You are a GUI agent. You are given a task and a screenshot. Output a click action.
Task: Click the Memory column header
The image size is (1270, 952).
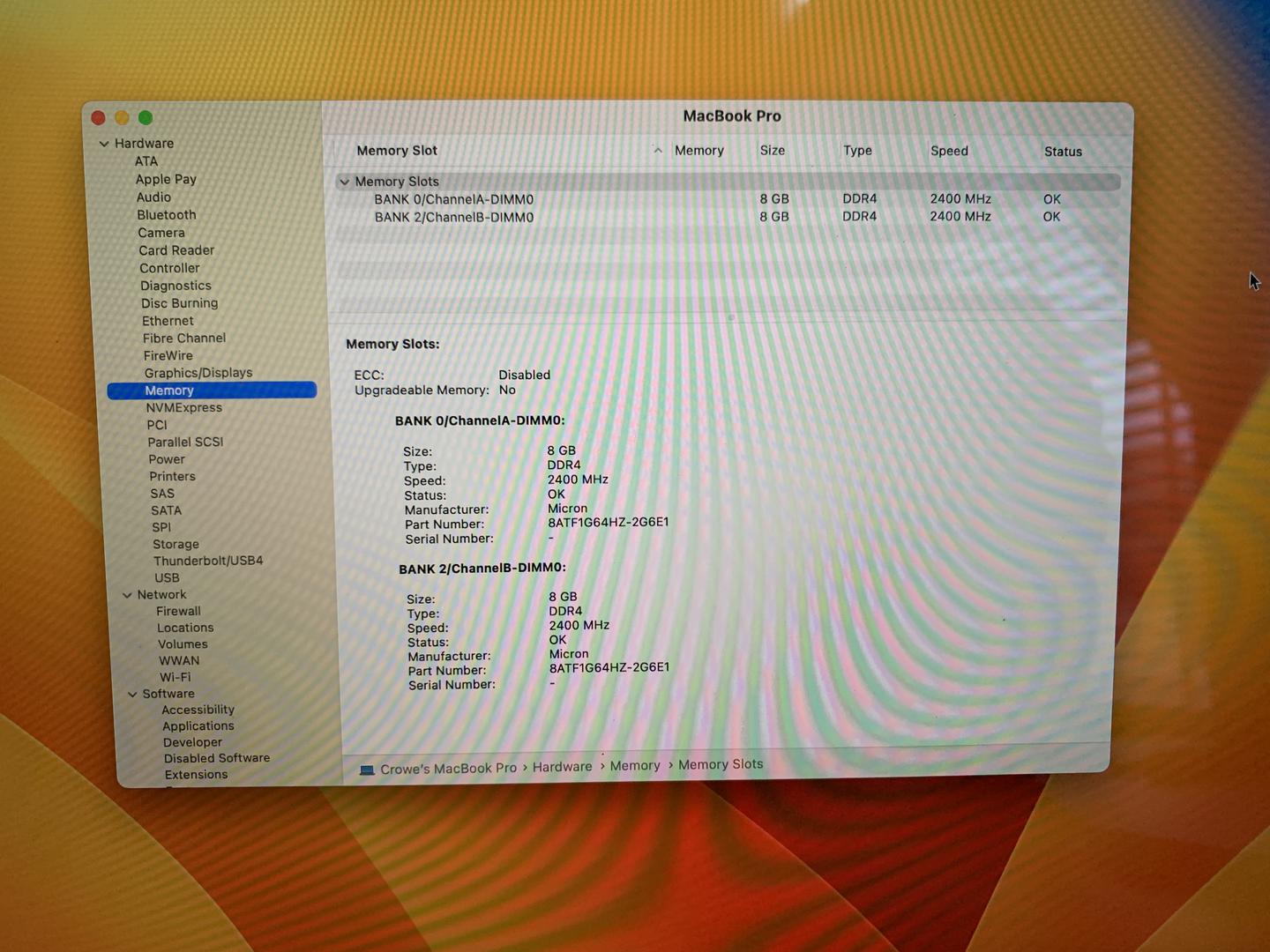(699, 151)
